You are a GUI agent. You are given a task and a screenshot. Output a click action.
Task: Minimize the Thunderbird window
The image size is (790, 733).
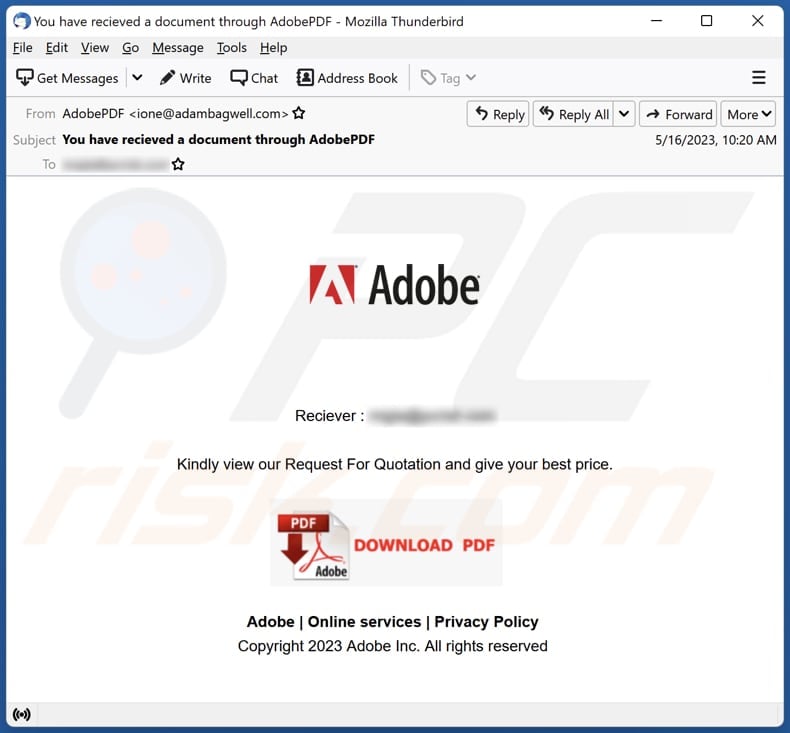coord(656,21)
